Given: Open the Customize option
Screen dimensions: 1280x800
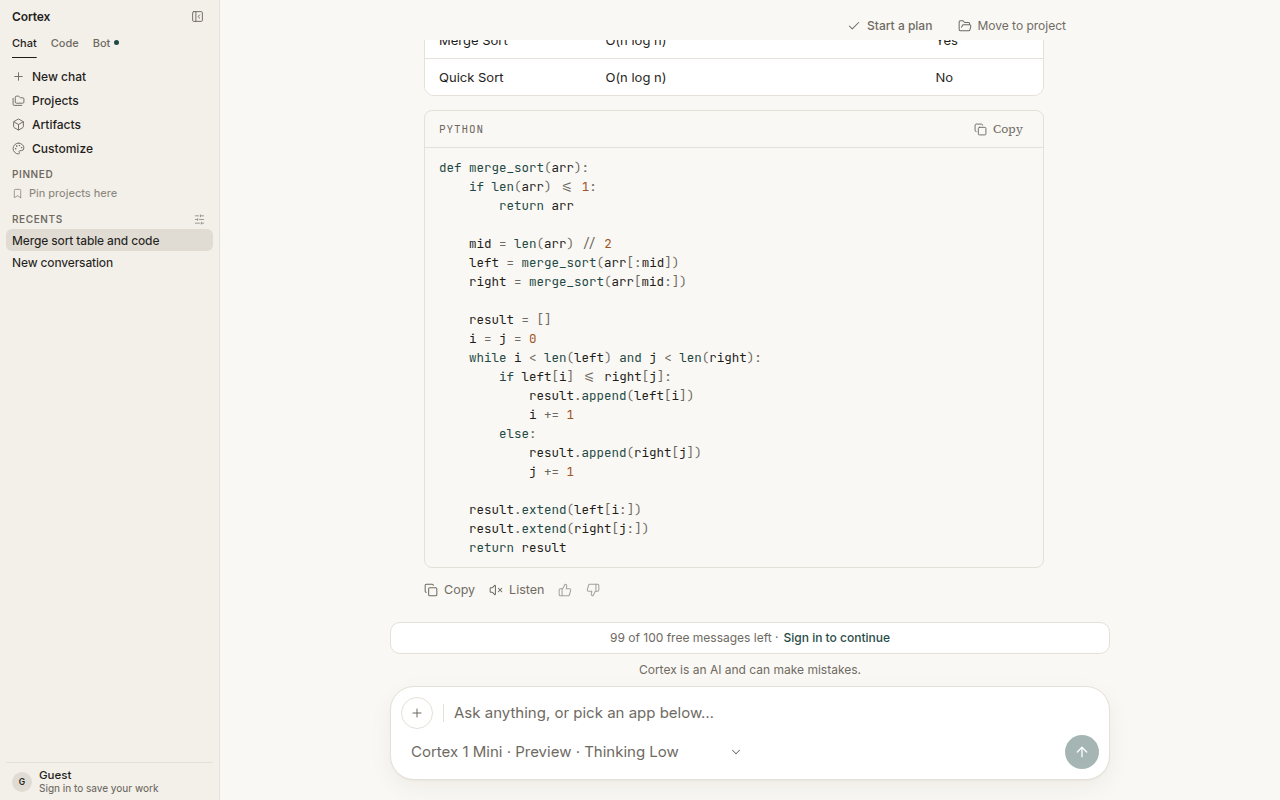Looking at the screenshot, I should [109, 148].
